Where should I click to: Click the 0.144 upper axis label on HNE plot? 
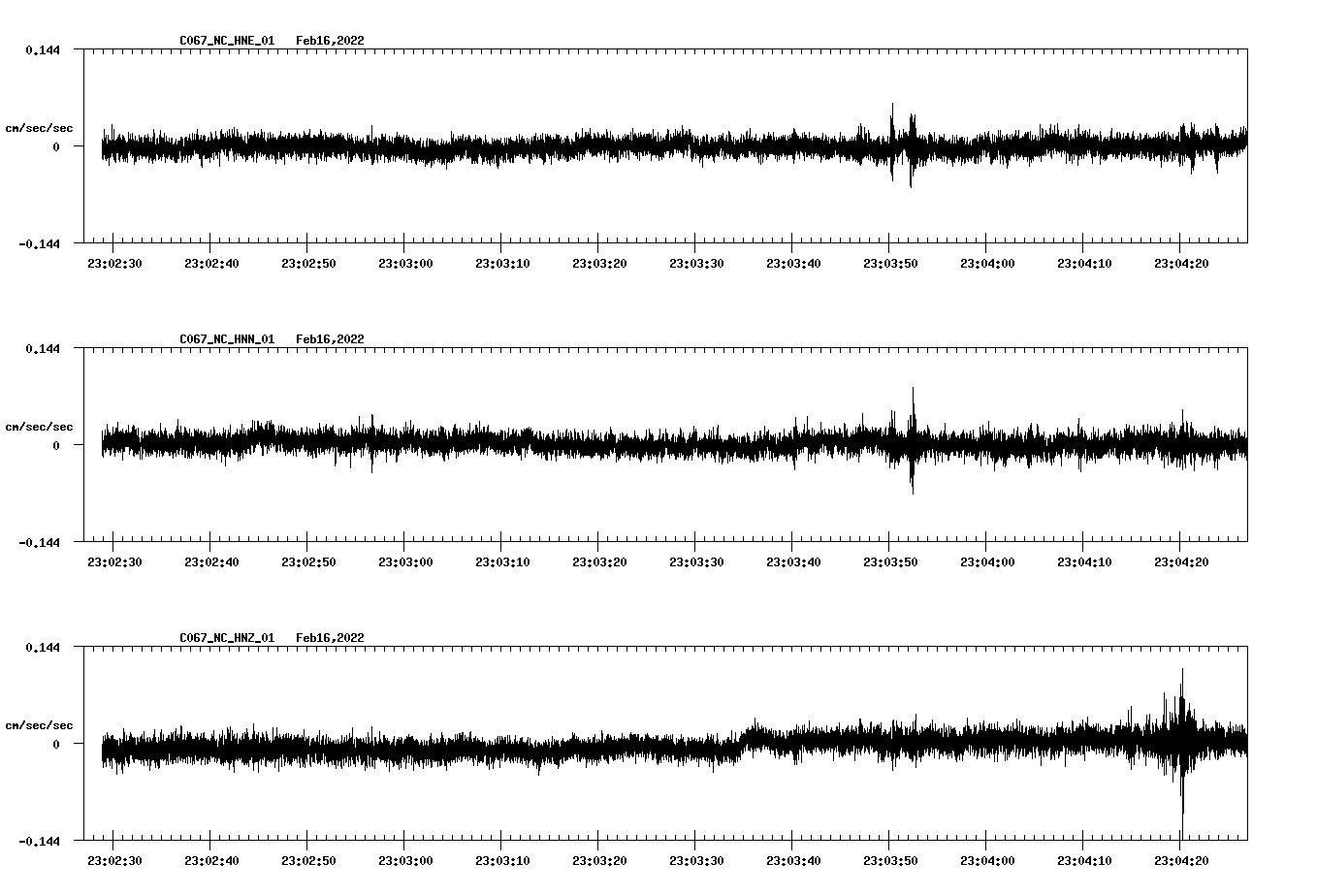click(x=43, y=49)
